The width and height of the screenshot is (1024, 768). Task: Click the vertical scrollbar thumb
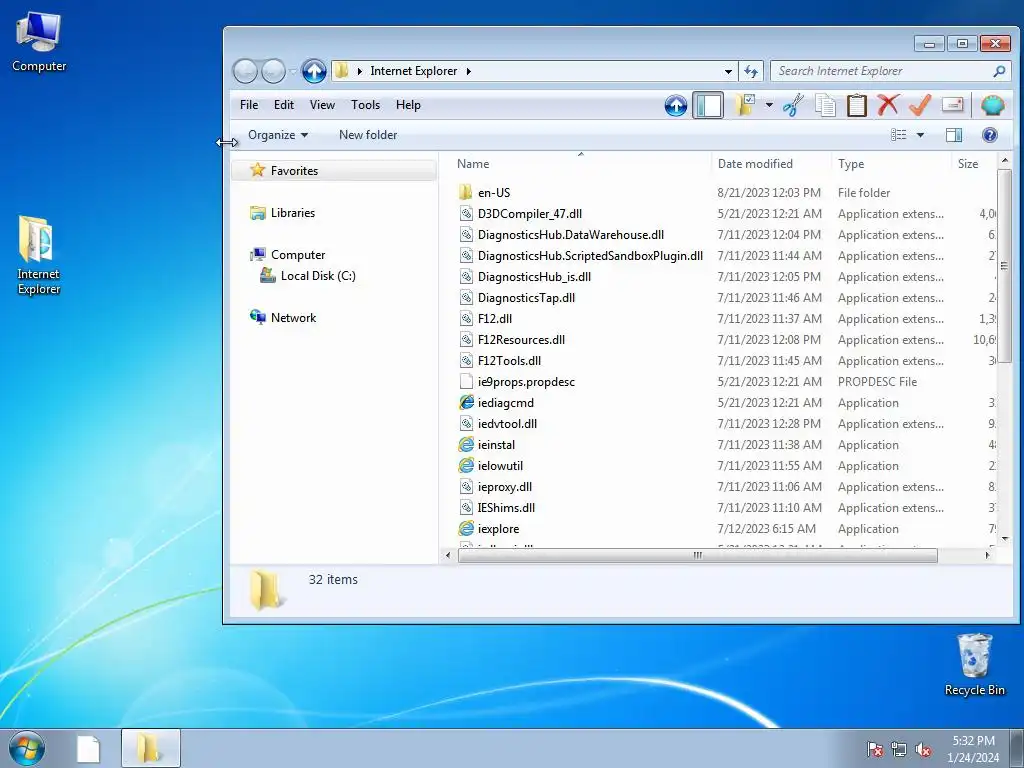point(1004,266)
